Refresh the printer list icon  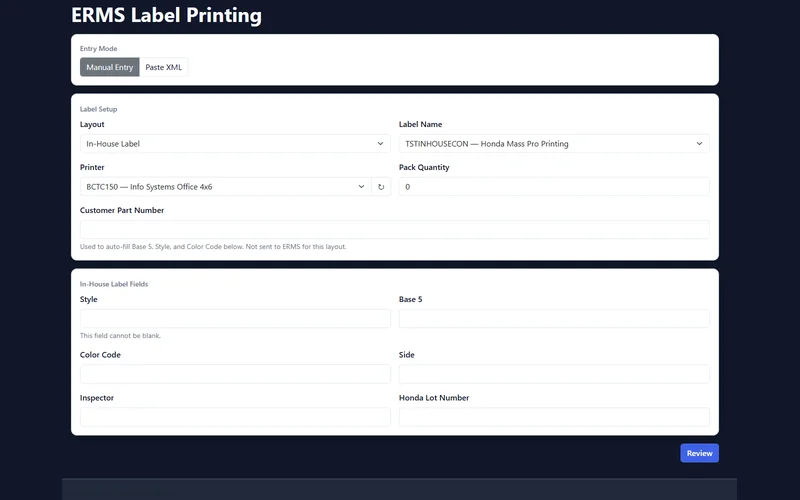pyautogui.click(x=381, y=187)
